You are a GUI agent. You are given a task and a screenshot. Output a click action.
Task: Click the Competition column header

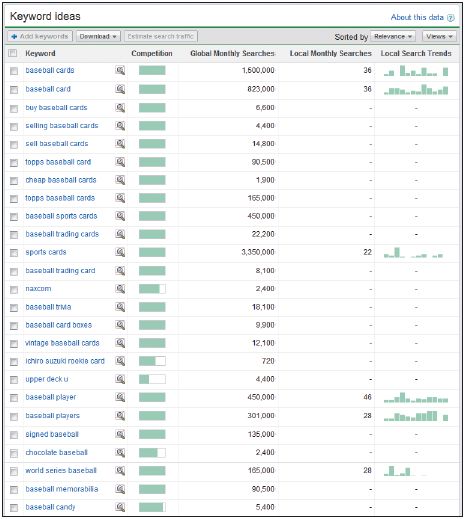pos(152,53)
